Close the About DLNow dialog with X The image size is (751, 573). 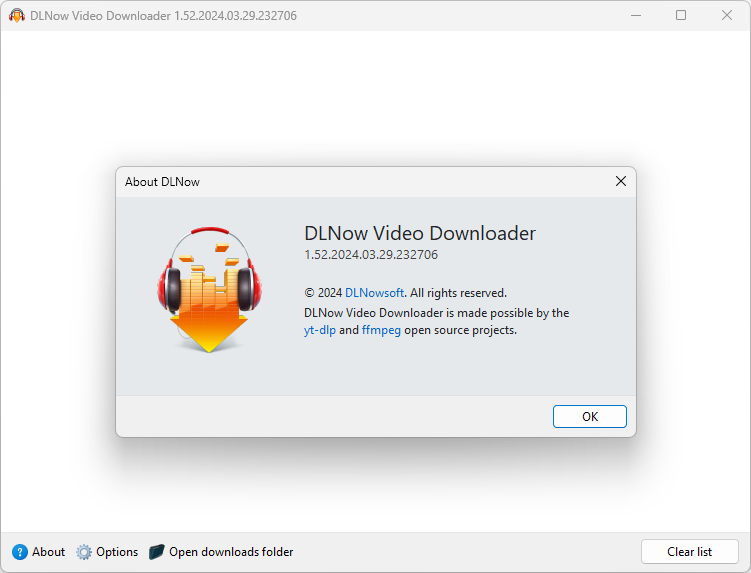621,181
